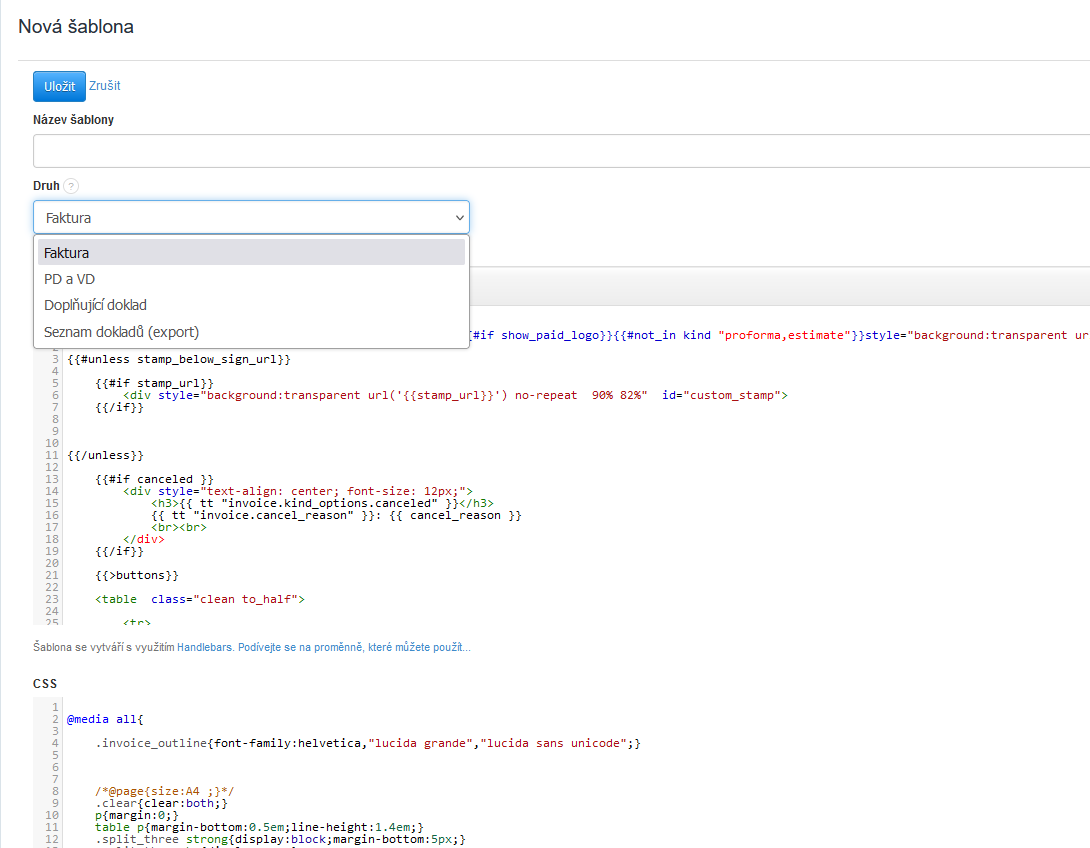Cancel with the Zrušit link

[105, 86]
